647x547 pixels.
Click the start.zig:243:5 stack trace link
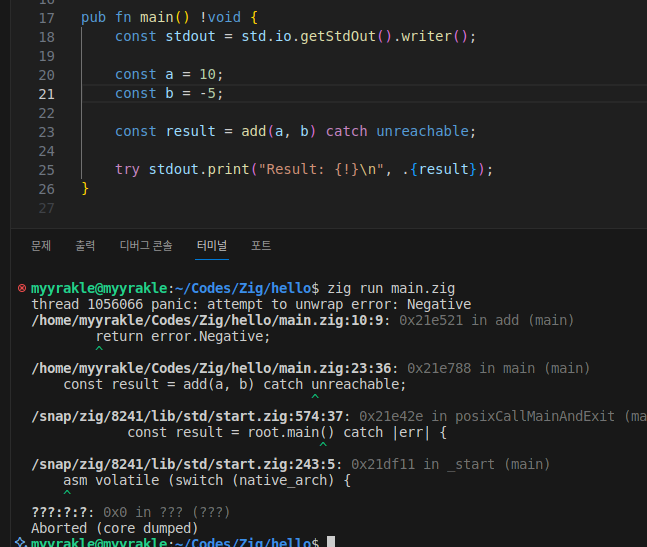tap(187, 464)
